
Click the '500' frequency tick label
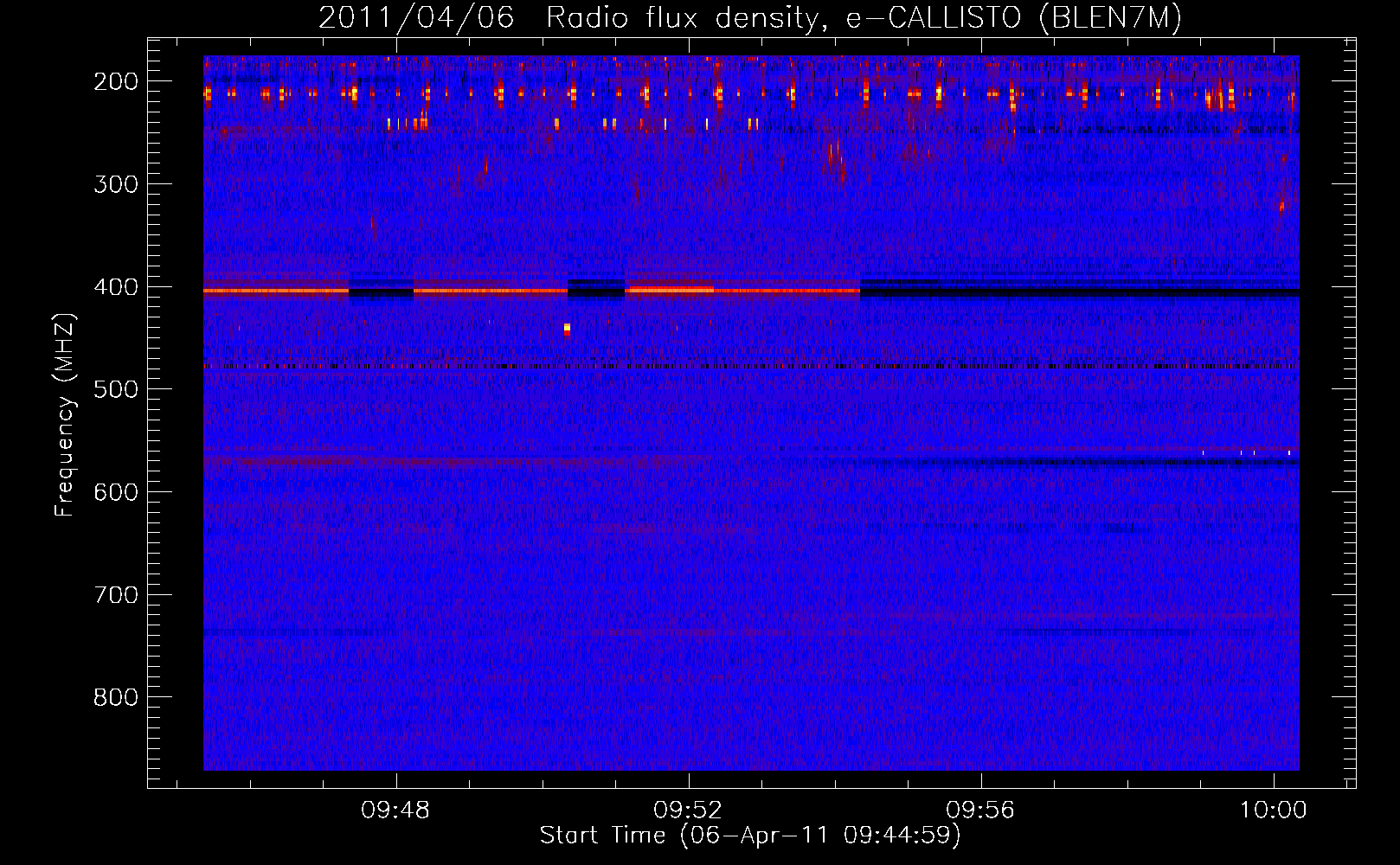(116, 389)
